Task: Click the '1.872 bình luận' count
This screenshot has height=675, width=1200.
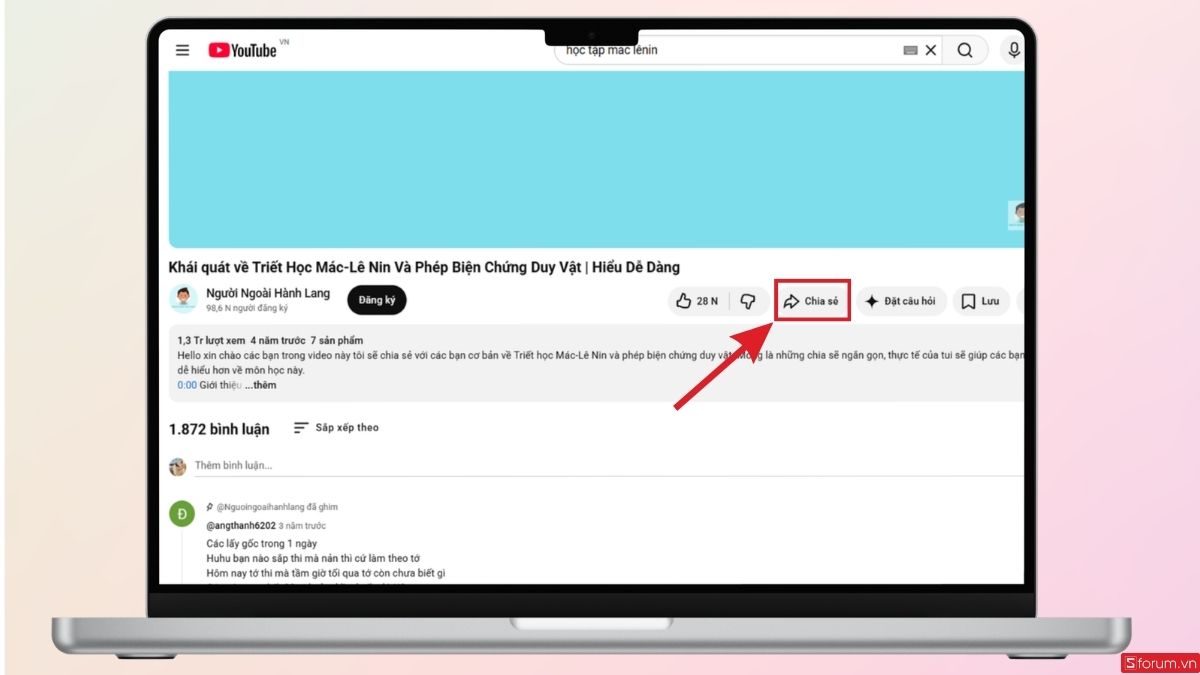Action: click(x=219, y=429)
